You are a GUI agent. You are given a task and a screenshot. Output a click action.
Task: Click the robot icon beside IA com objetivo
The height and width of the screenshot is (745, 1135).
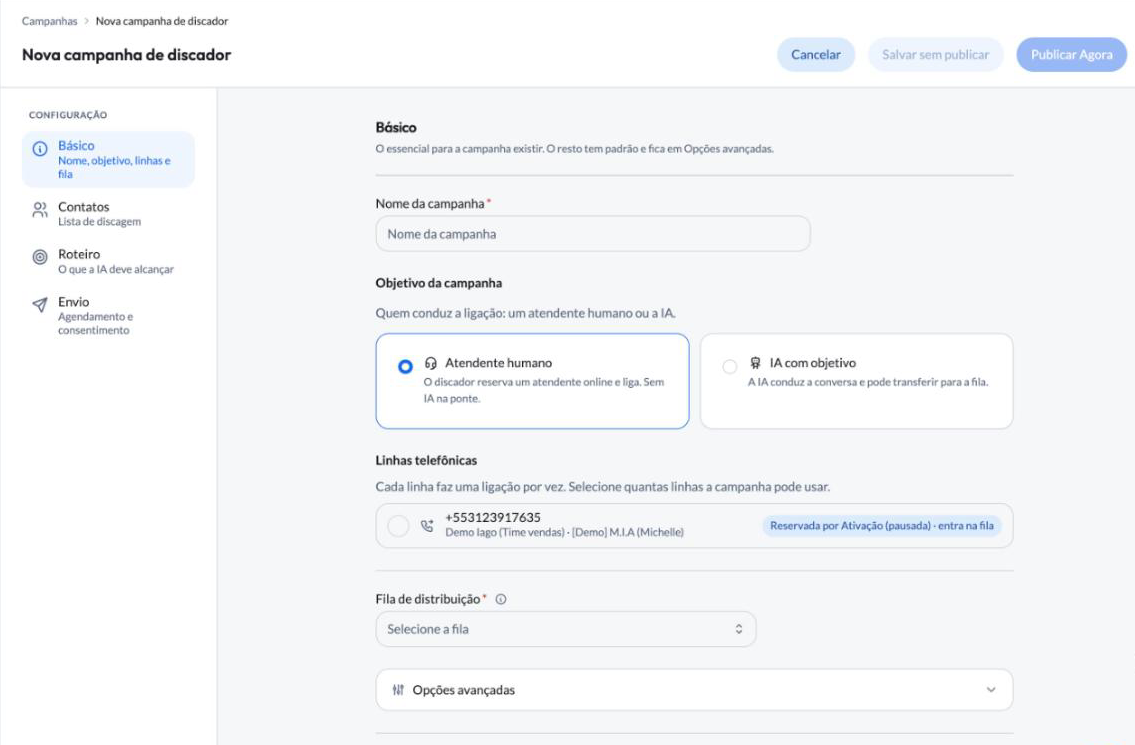point(755,363)
